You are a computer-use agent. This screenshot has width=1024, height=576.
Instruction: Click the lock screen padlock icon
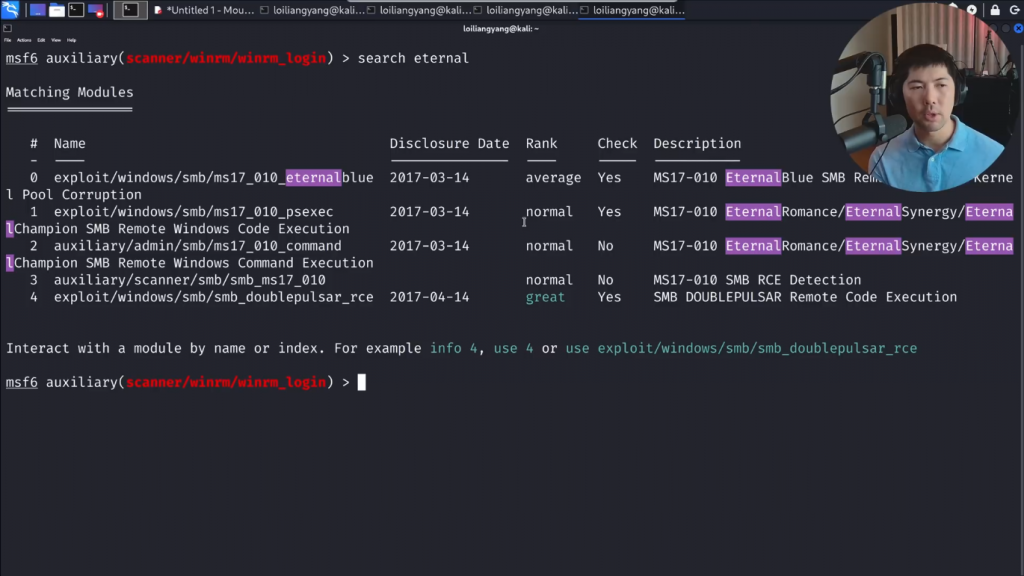[995, 10]
